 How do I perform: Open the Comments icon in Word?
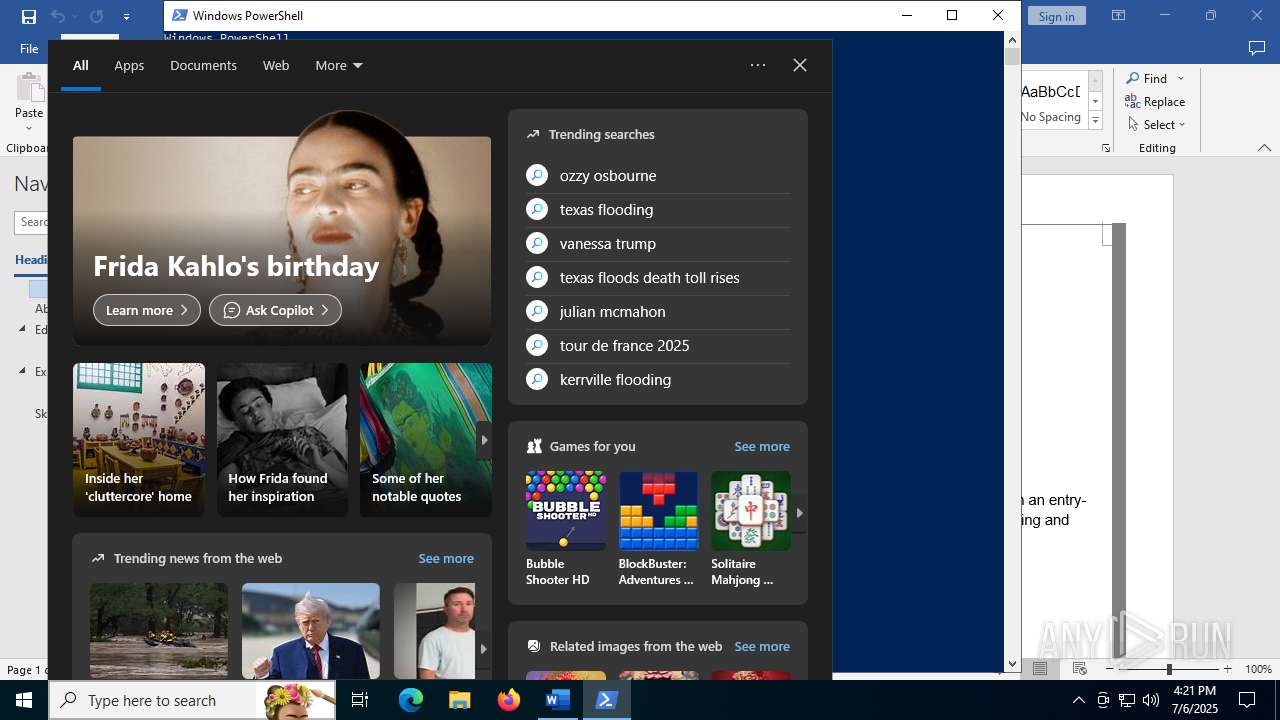point(1257,48)
